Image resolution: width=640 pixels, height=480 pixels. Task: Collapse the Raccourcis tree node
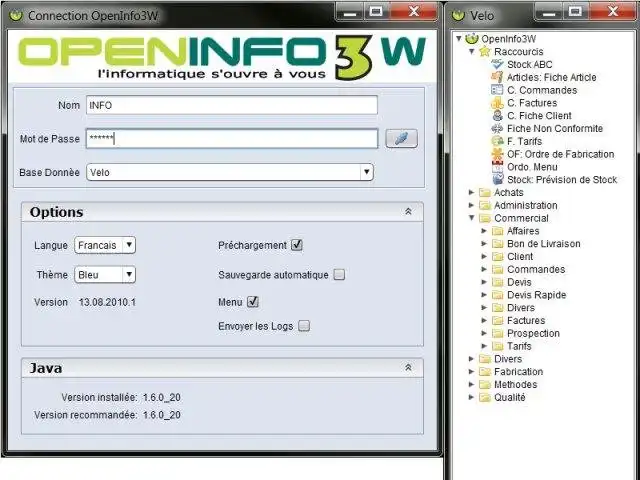[x=471, y=51]
